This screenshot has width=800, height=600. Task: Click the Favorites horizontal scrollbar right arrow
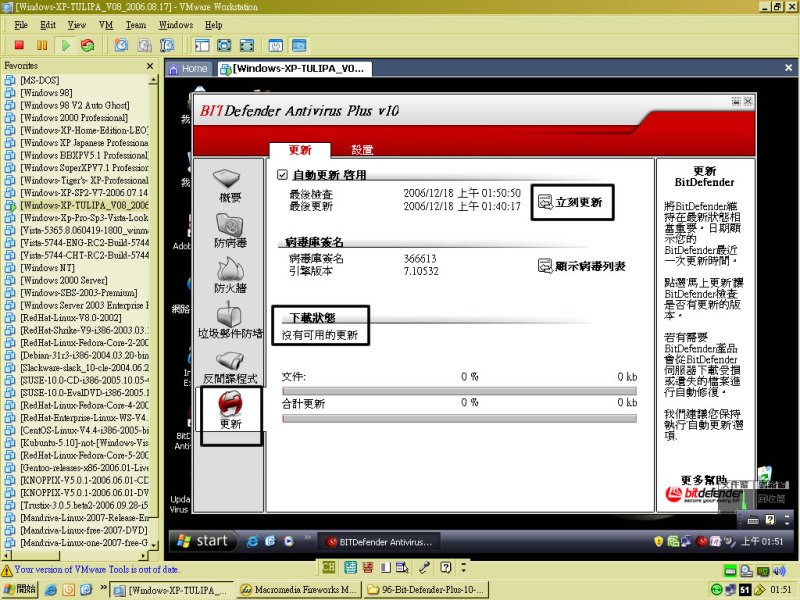click(144, 556)
